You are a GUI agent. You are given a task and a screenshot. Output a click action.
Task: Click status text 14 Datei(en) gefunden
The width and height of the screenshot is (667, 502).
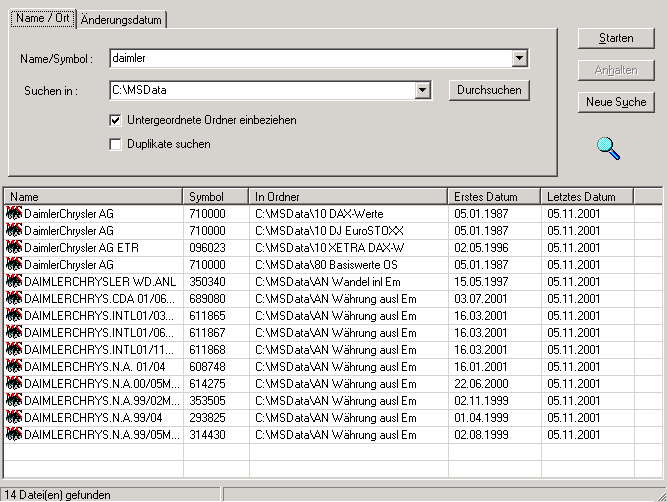57,495
